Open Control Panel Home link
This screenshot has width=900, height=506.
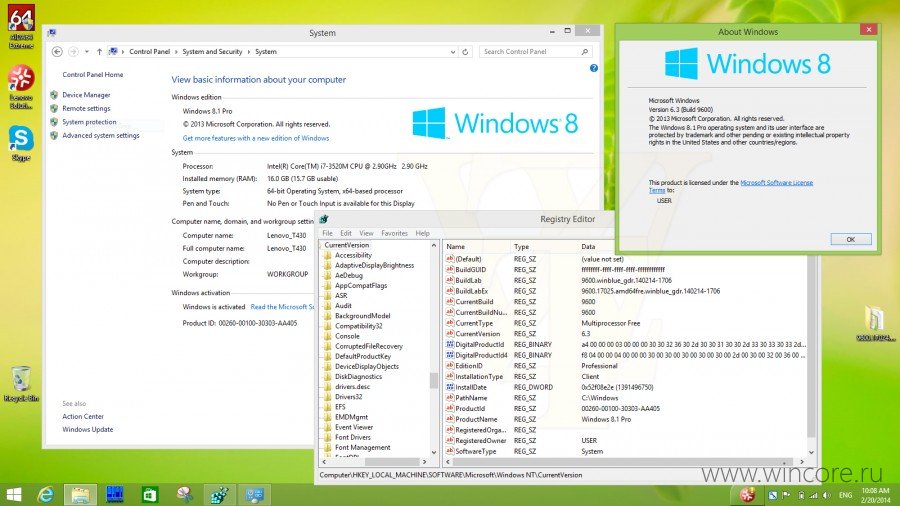click(92, 75)
